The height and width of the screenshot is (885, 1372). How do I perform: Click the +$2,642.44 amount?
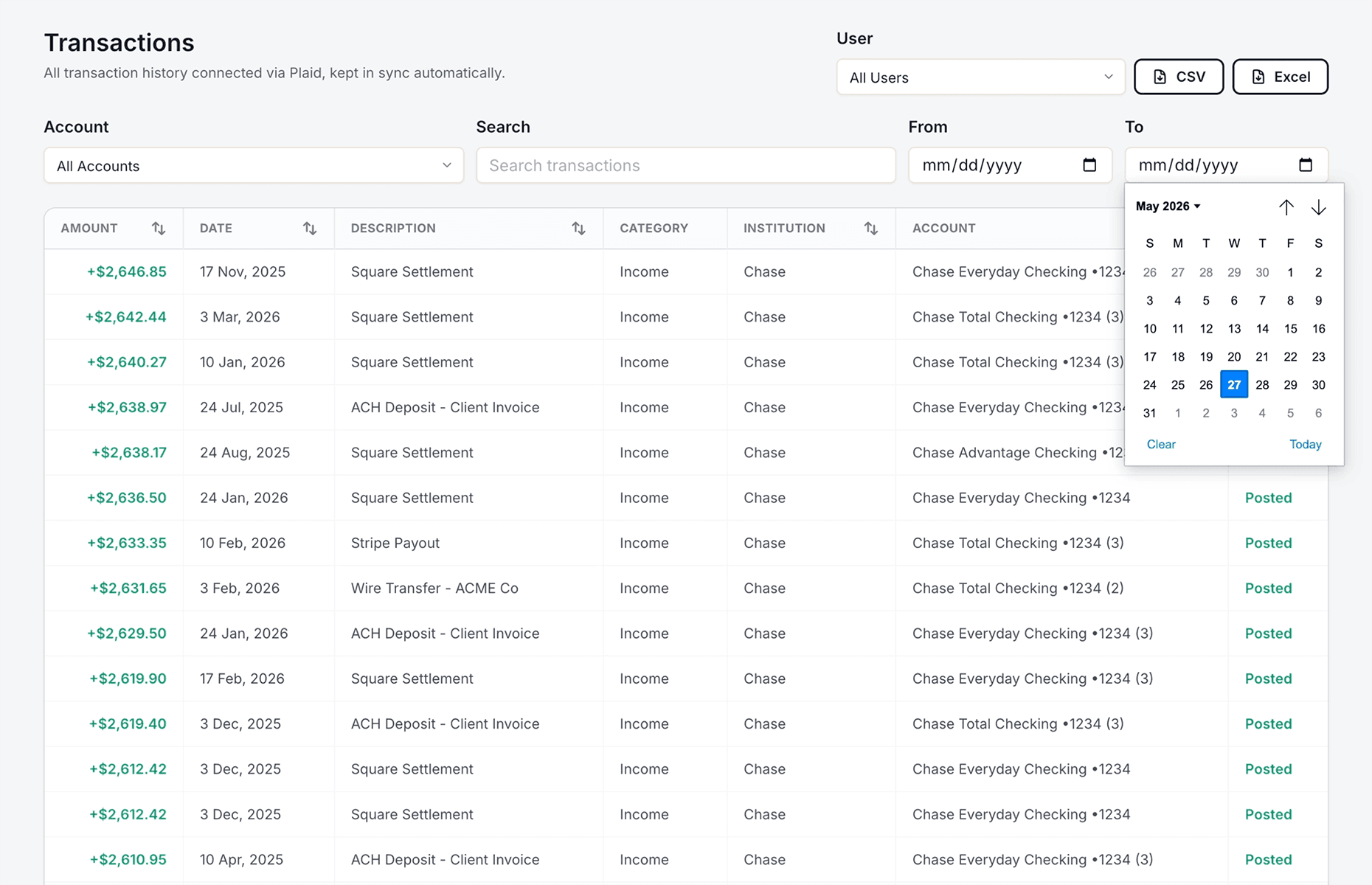[x=126, y=316]
